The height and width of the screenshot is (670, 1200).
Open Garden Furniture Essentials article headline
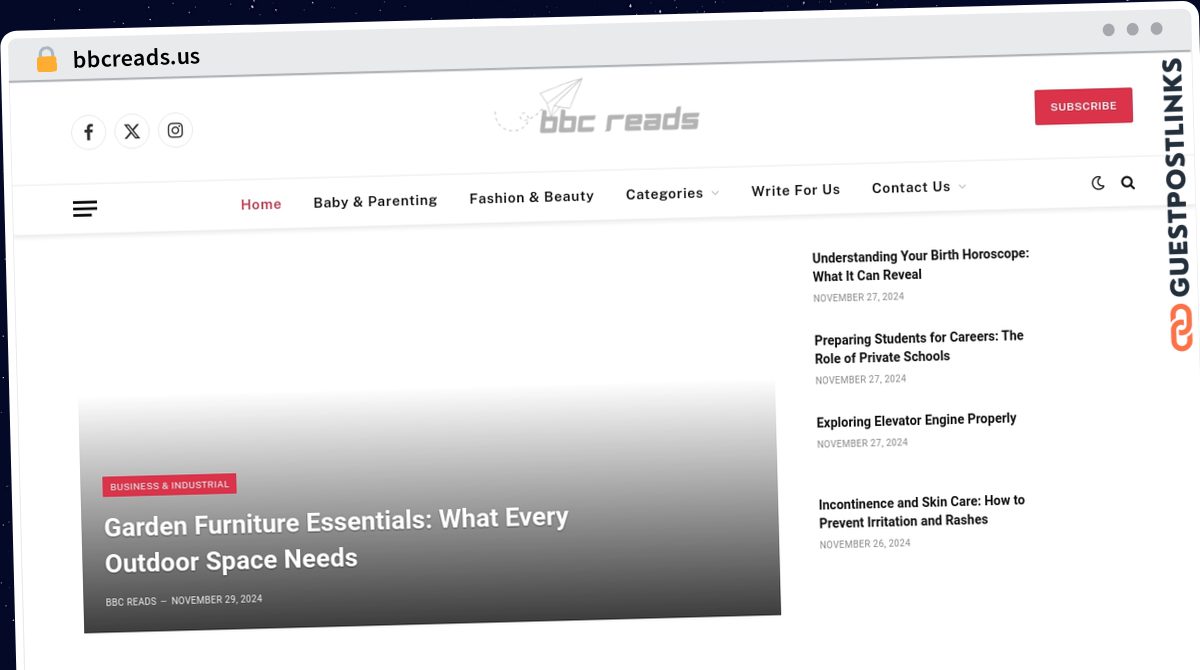336,540
